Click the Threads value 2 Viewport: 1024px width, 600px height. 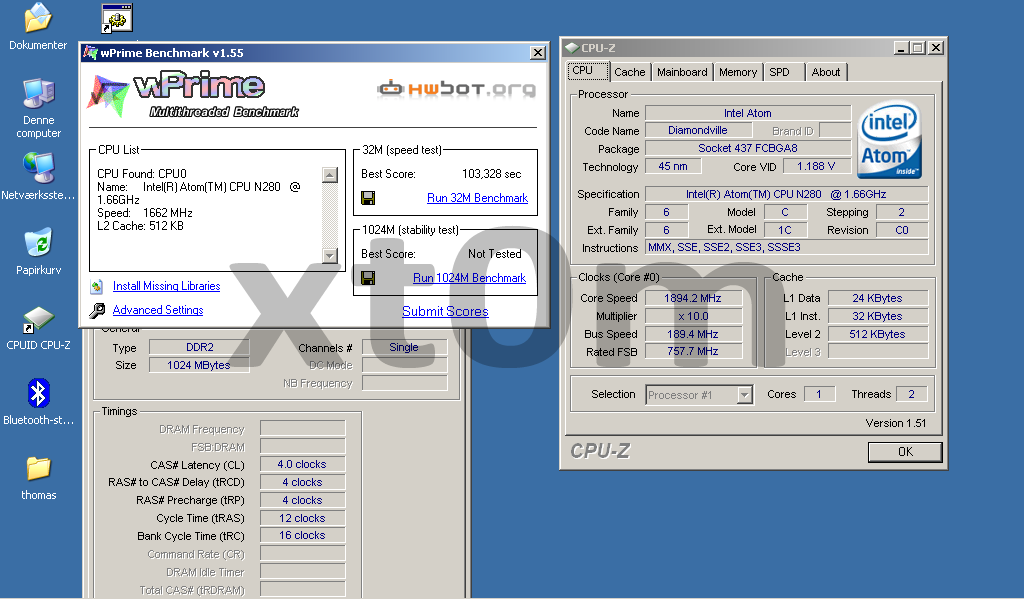pyautogui.click(x=912, y=394)
